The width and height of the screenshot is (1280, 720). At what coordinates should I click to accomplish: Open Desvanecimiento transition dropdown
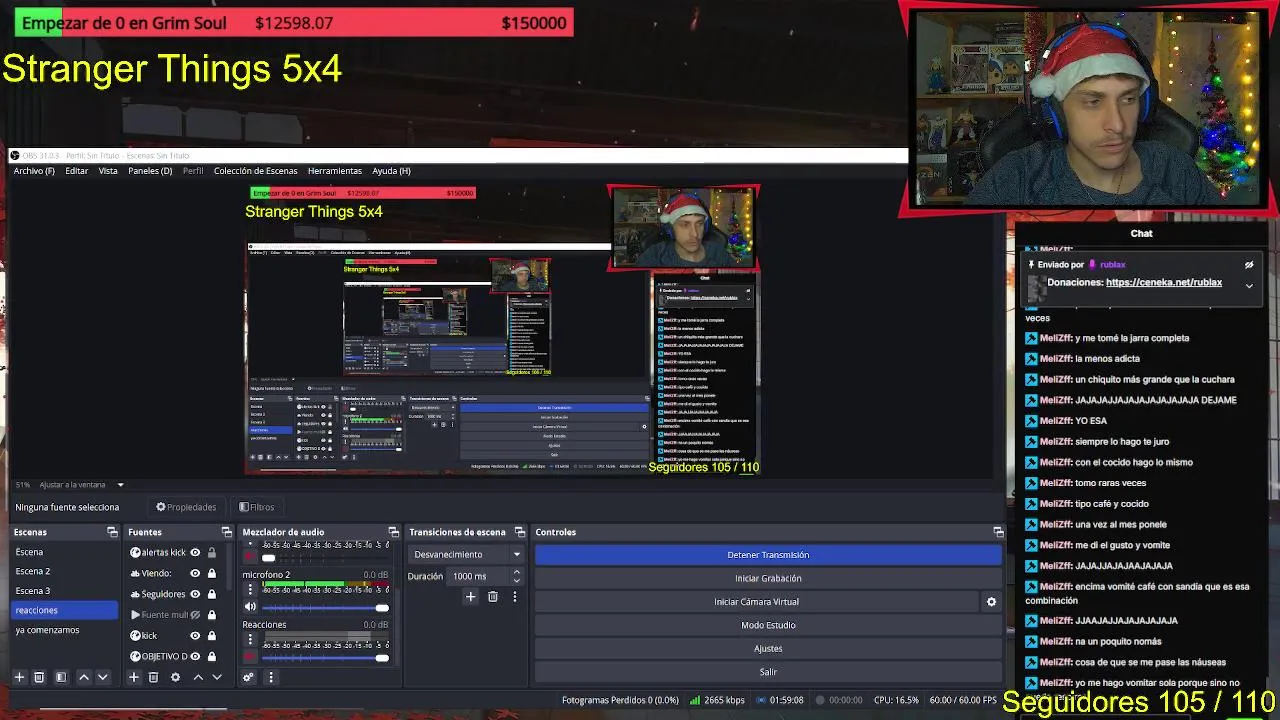pos(466,554)
